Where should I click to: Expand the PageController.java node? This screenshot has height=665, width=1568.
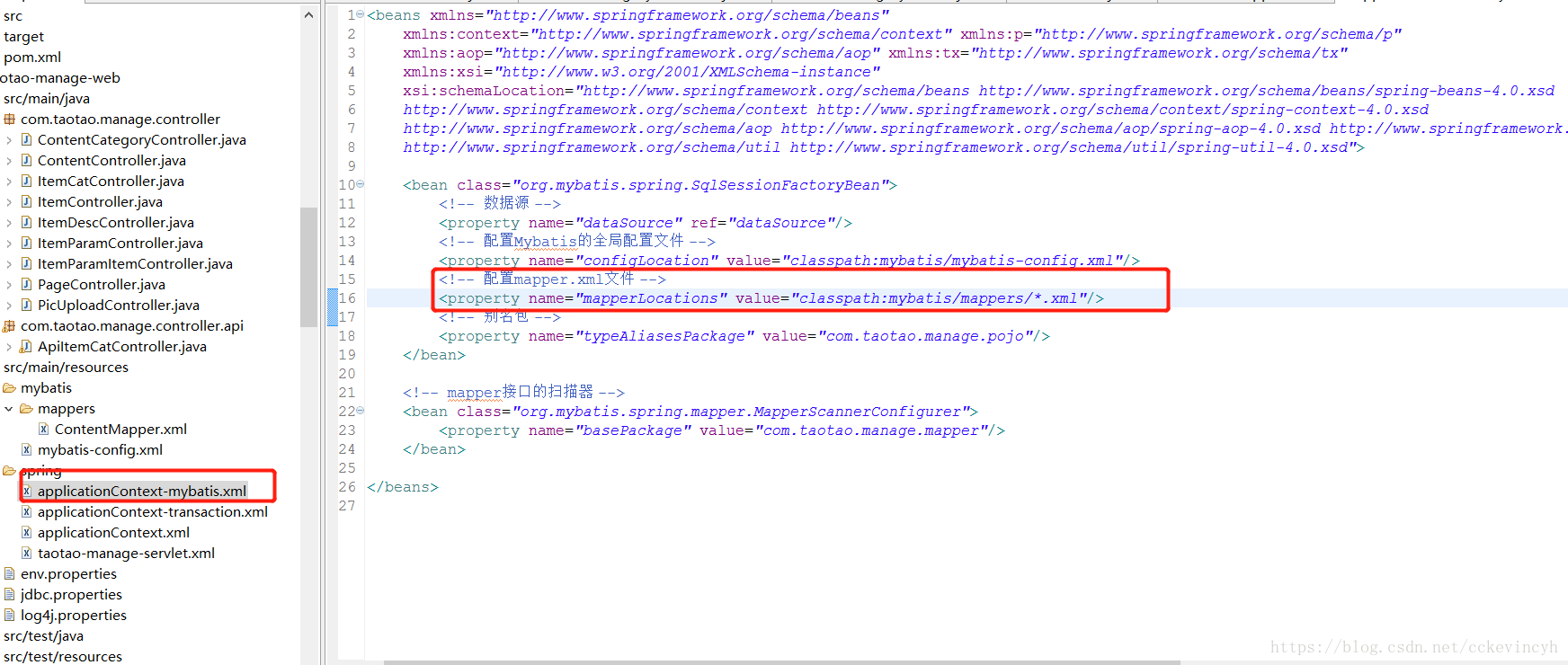(x=9, y=285)
